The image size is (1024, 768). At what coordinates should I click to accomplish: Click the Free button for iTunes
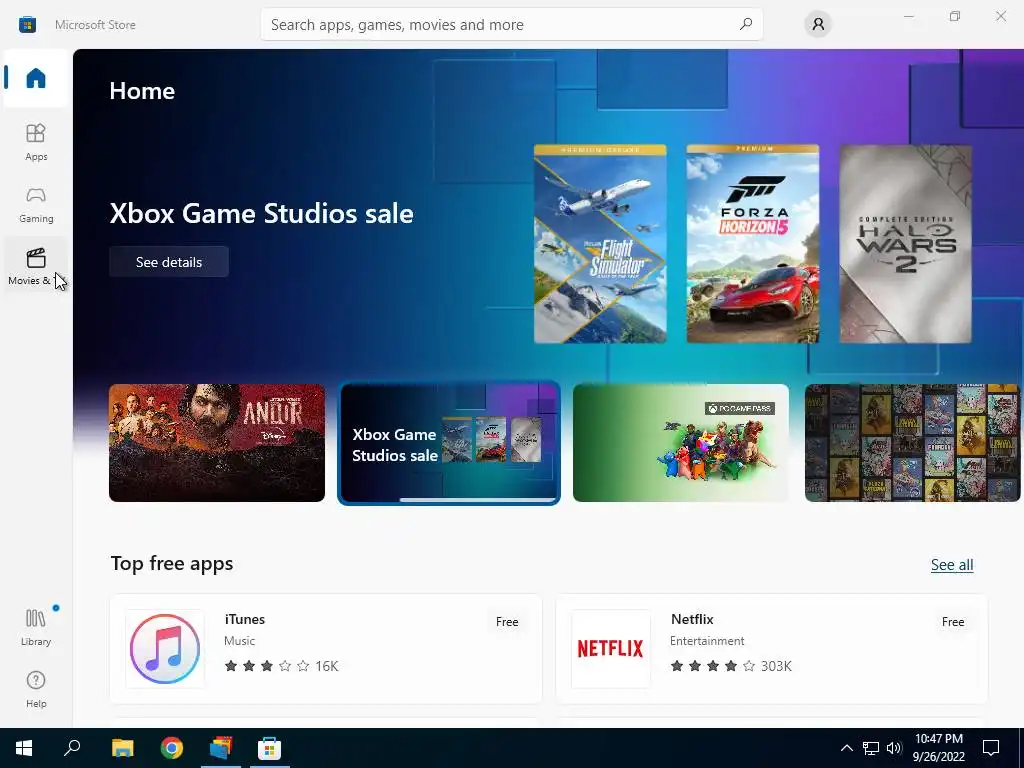(x=507, y=622)
